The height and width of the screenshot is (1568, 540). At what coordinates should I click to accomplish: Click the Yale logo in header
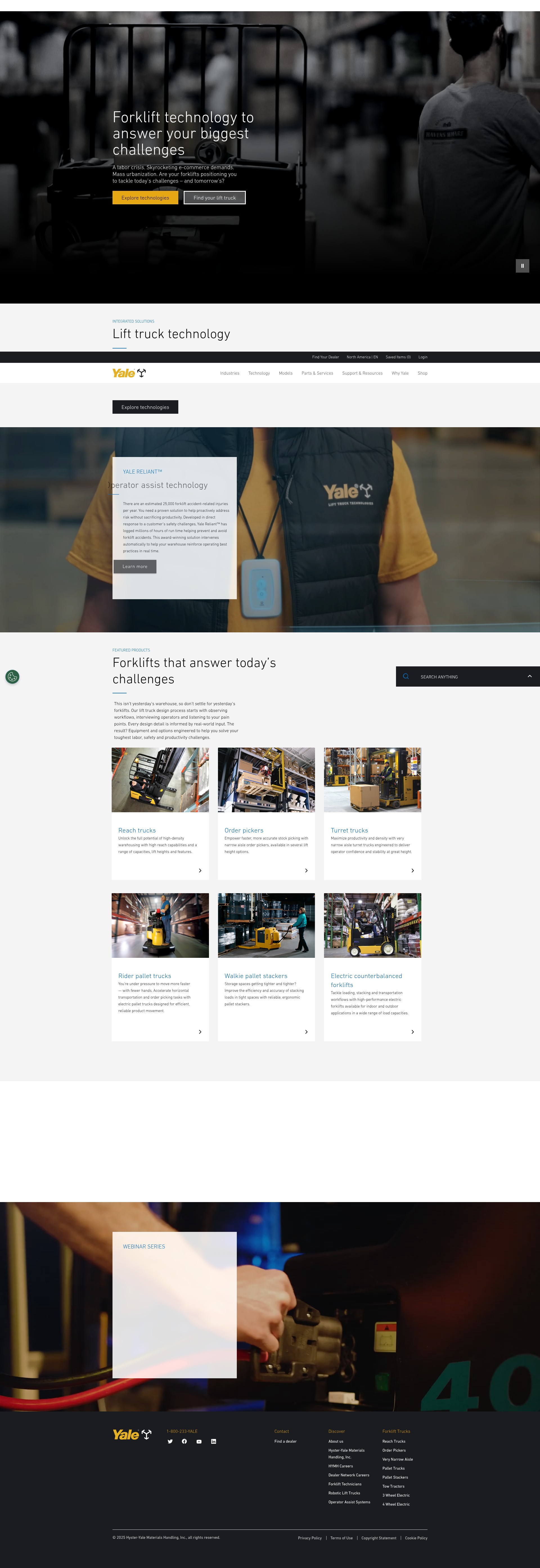(x=129, y=373)
